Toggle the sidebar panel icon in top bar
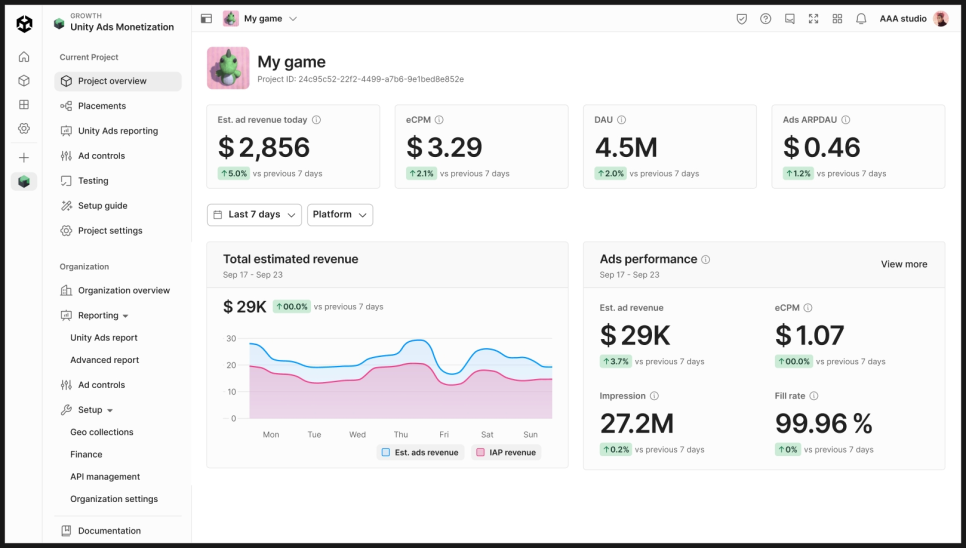 click(206, 18)
